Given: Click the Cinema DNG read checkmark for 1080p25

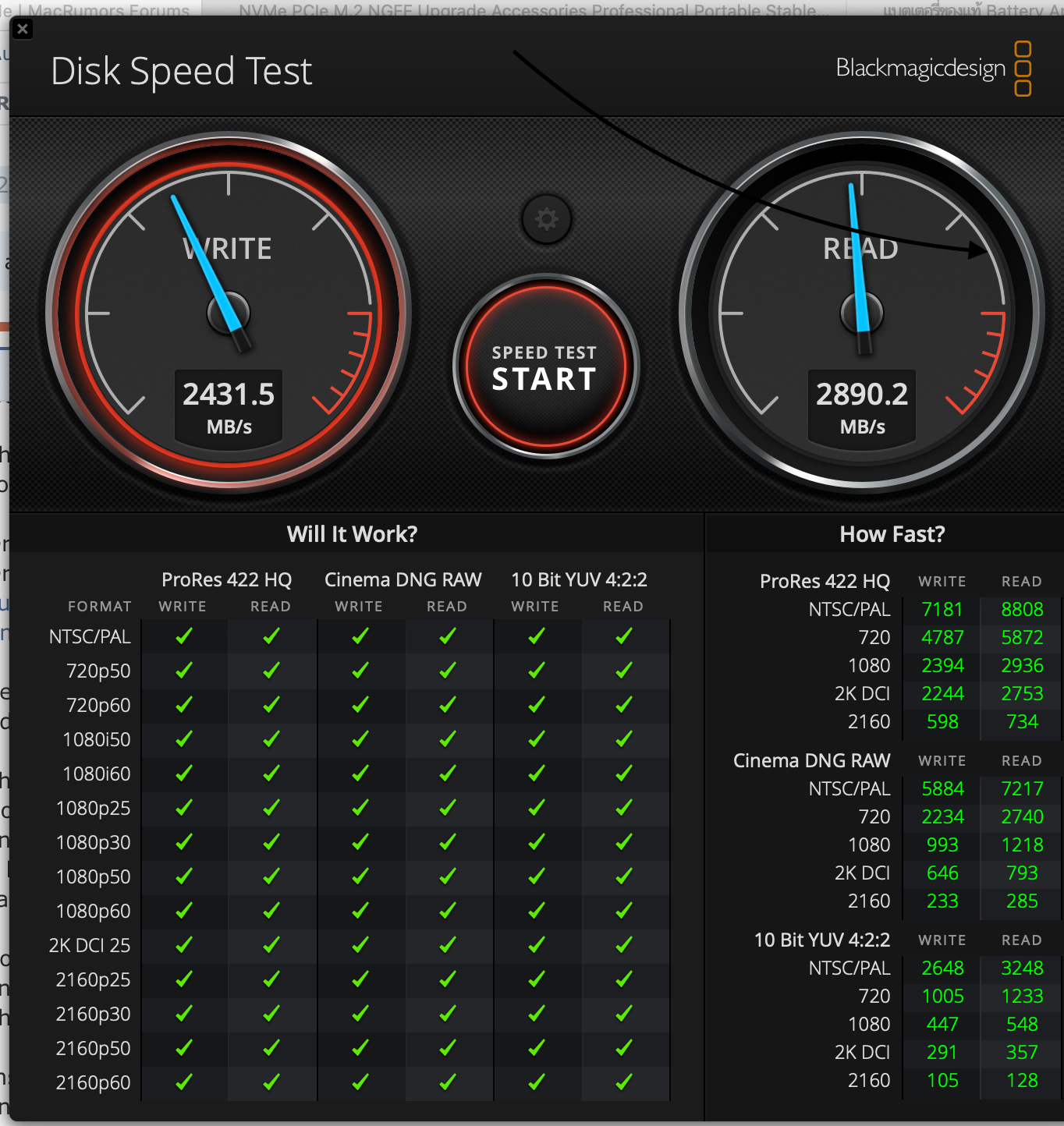Looking at the screenshot, I should (448, 808).
